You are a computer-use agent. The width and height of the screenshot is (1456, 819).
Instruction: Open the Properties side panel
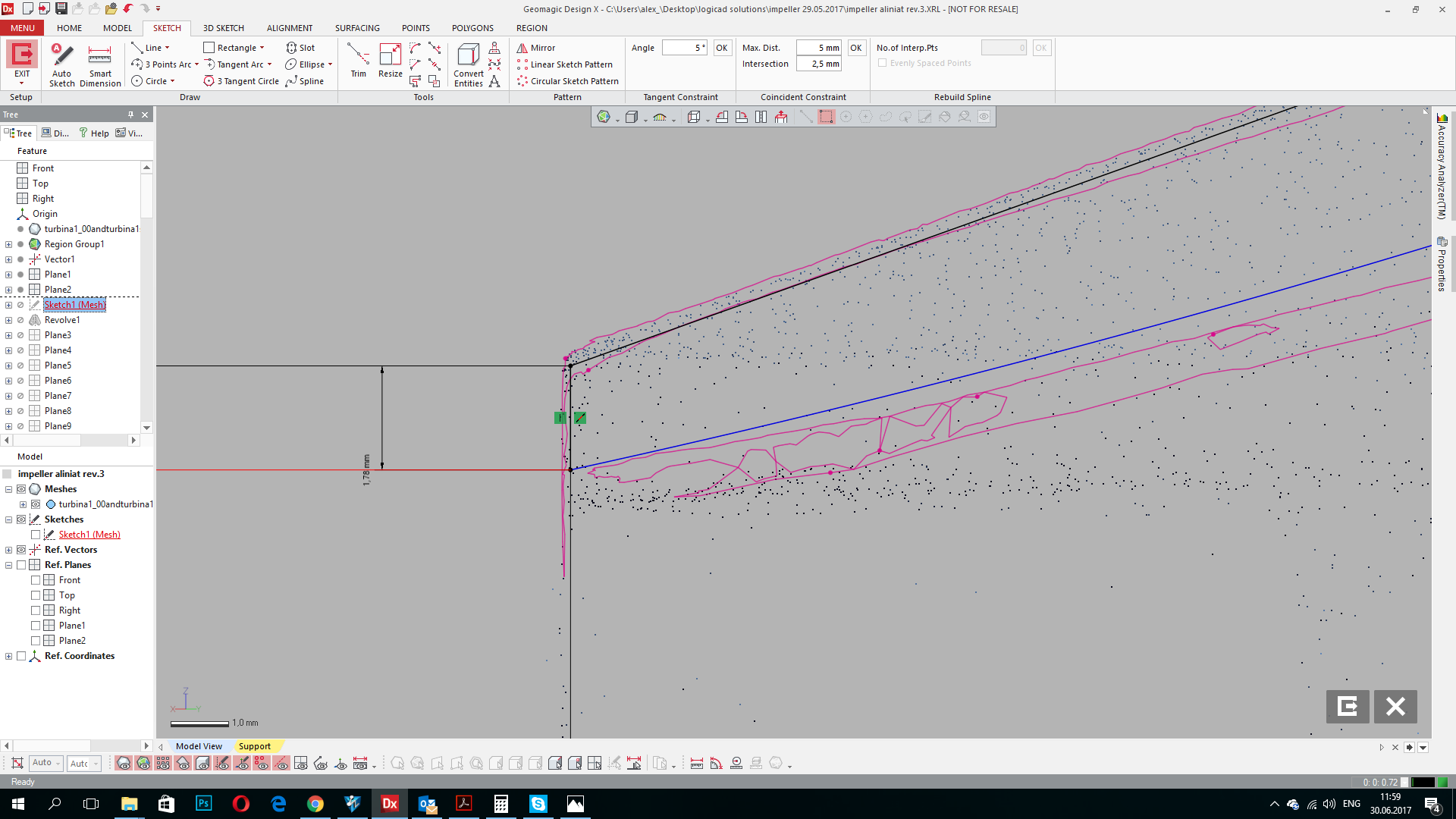1442,264
